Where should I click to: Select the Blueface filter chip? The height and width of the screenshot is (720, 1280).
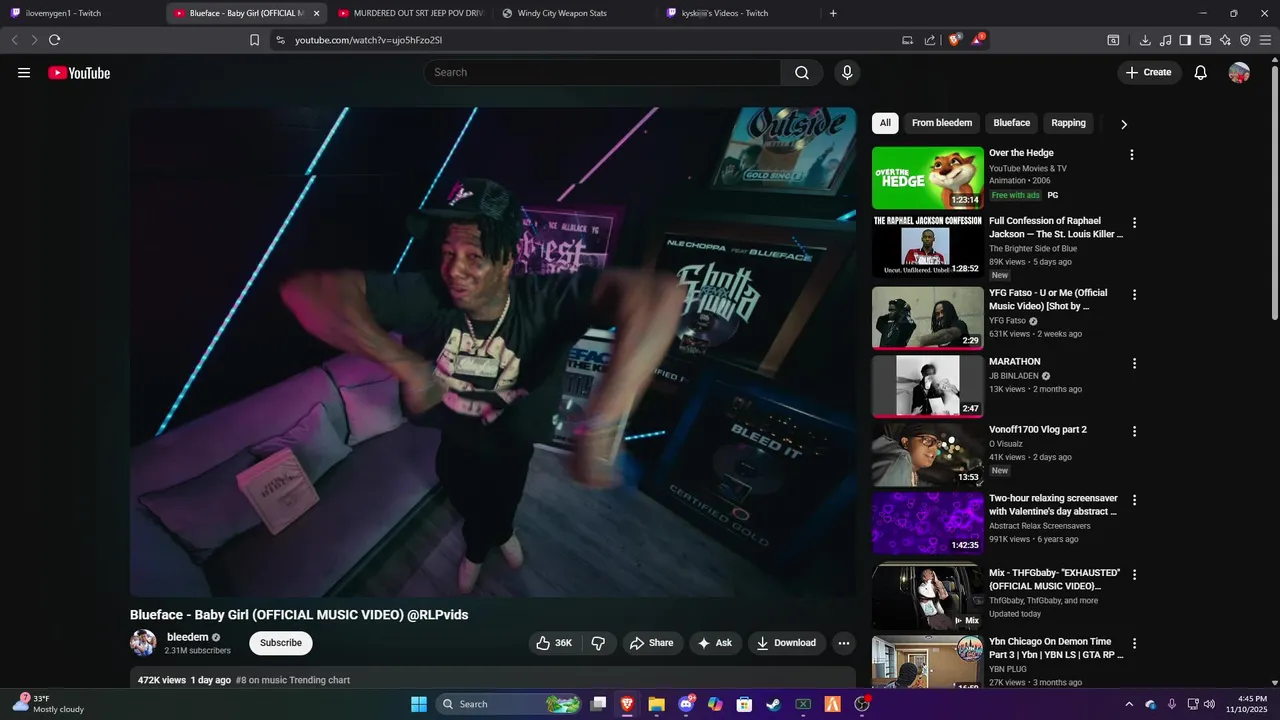click(x=1012, y=123)
